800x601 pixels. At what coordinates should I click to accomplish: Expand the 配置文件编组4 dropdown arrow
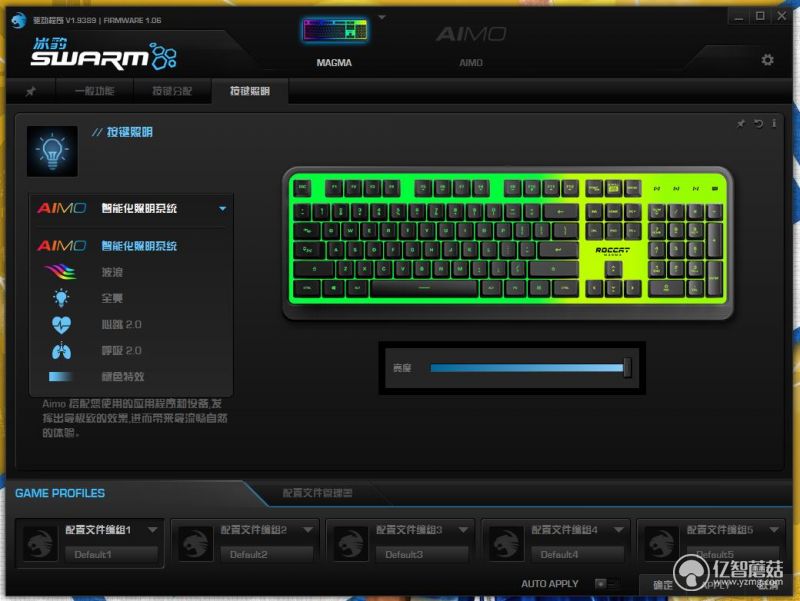619,530
